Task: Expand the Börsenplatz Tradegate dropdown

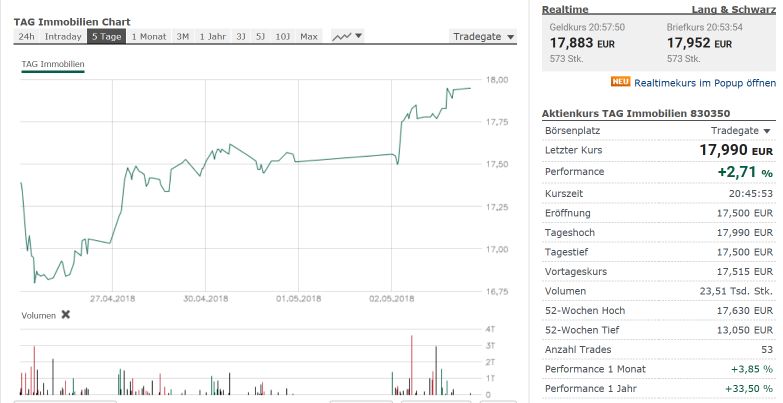Action: (741, 131)
